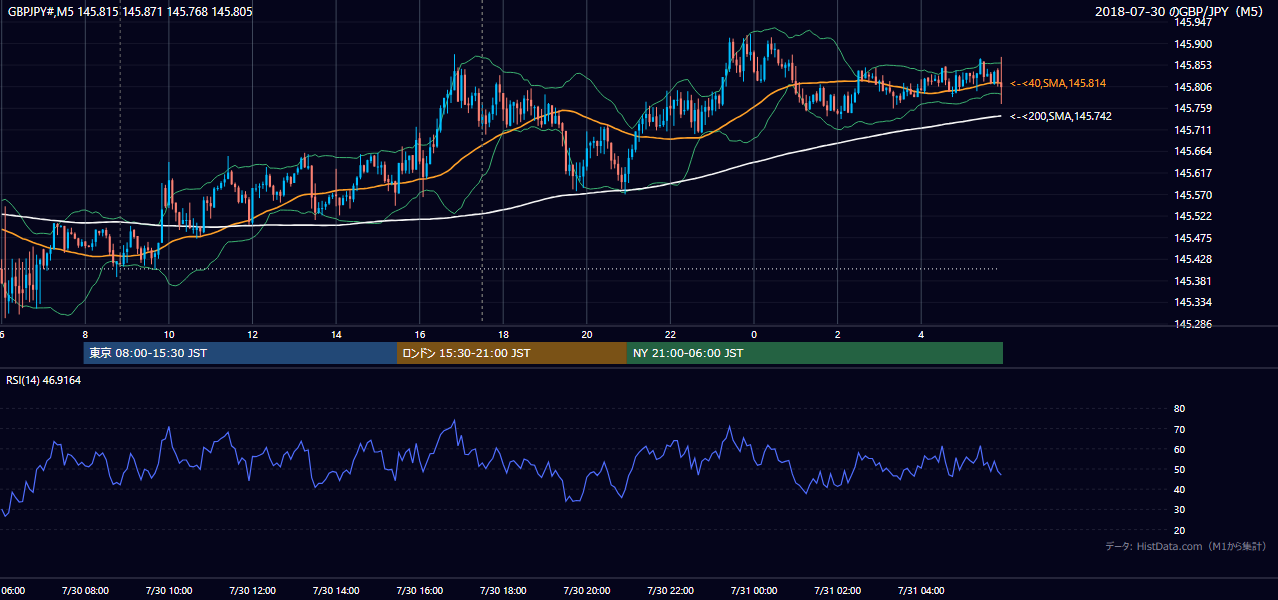Click the 7/30 16:00 time axis label
1278x600 pixels.
tap(420, 590)
